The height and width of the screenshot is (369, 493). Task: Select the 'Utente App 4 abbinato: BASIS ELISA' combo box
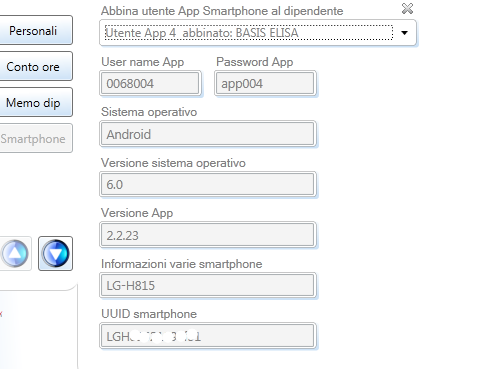point(258,33)
